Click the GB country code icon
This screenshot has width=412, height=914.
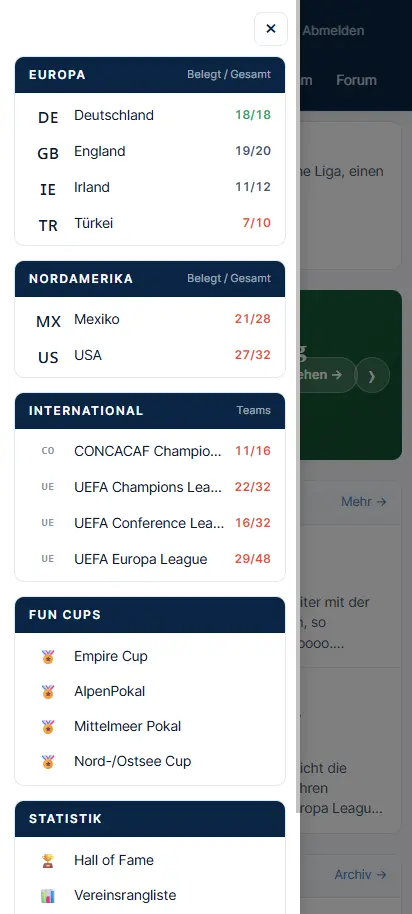48,153
